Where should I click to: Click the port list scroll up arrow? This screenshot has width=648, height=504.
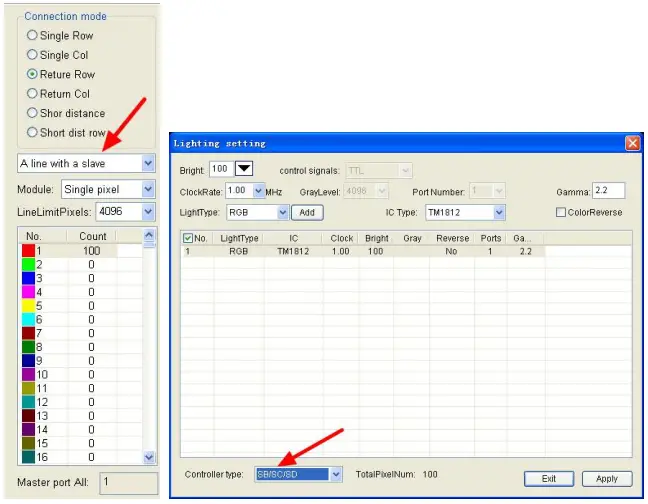(x=149, y=235)
